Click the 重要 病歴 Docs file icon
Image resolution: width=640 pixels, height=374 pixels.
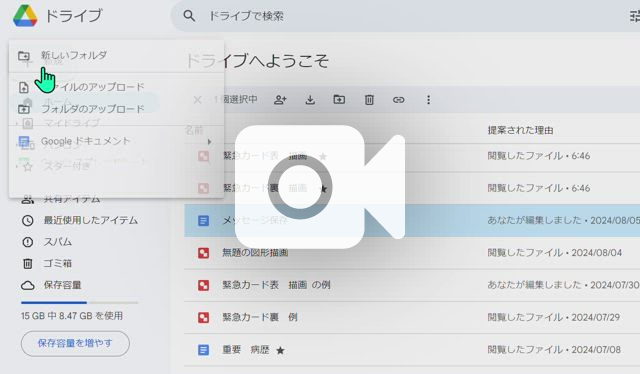click(x=203, y=350)
